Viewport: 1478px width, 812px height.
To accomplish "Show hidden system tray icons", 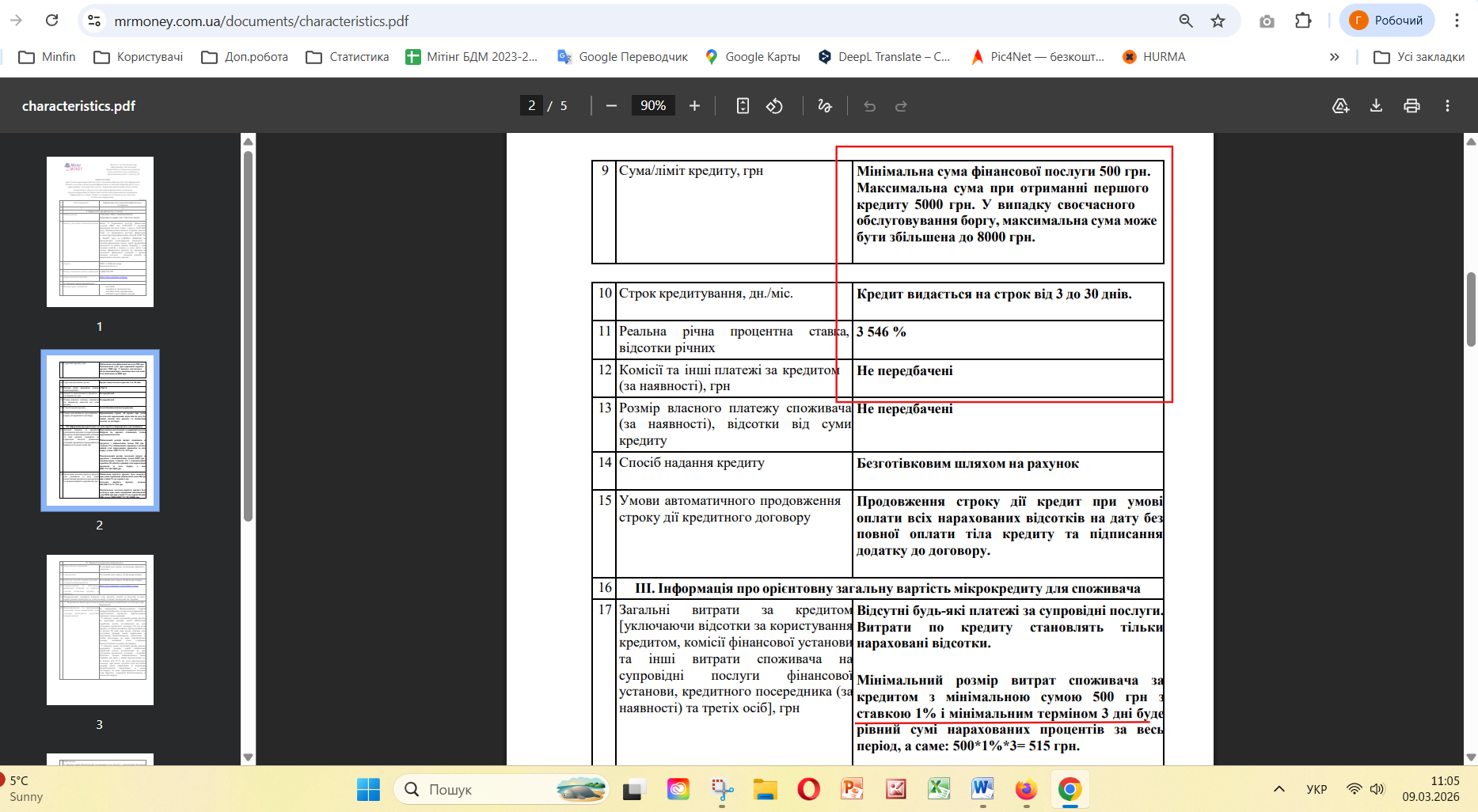I will point(1279,789).
